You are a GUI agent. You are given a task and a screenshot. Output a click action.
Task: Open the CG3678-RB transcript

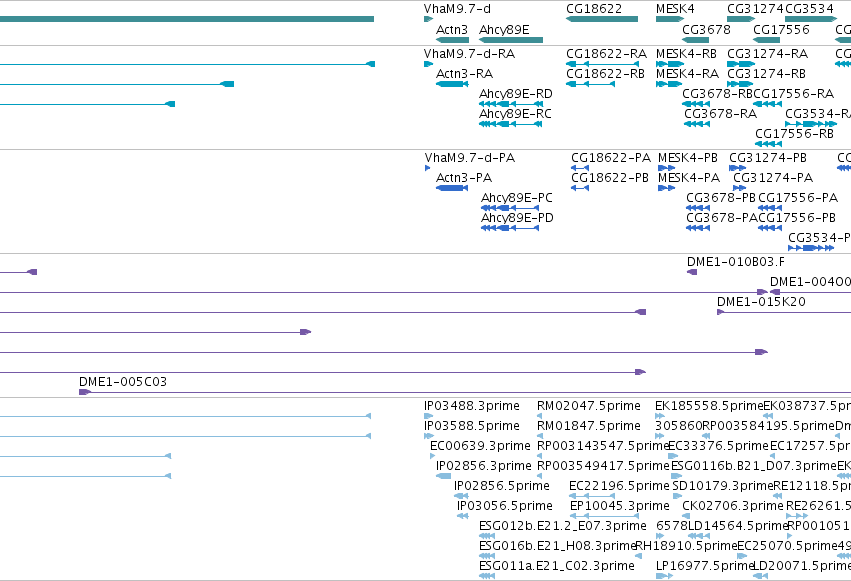click(696, 104)
